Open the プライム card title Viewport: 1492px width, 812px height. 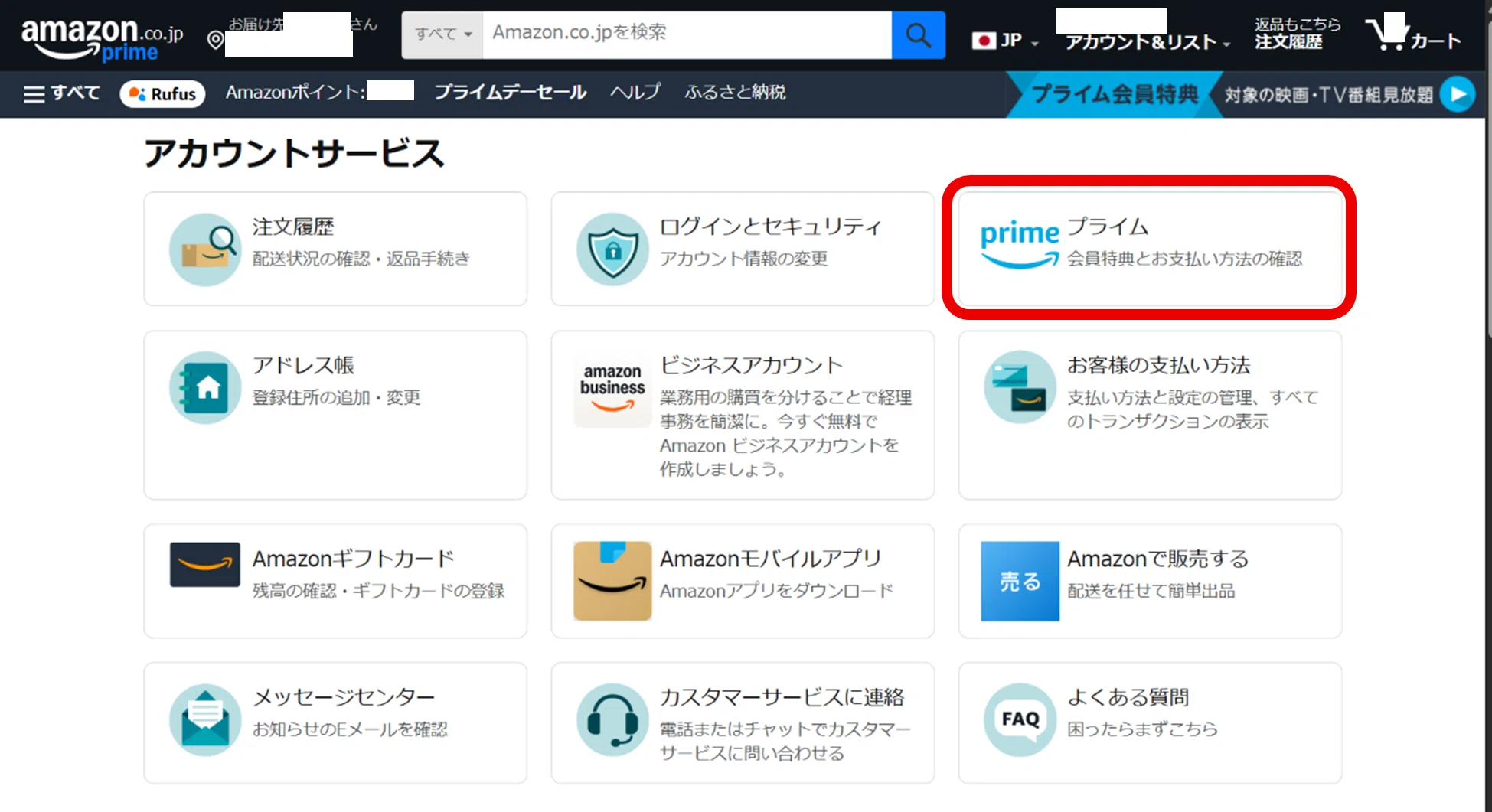pyautogui.click(x=1107, y=227)
